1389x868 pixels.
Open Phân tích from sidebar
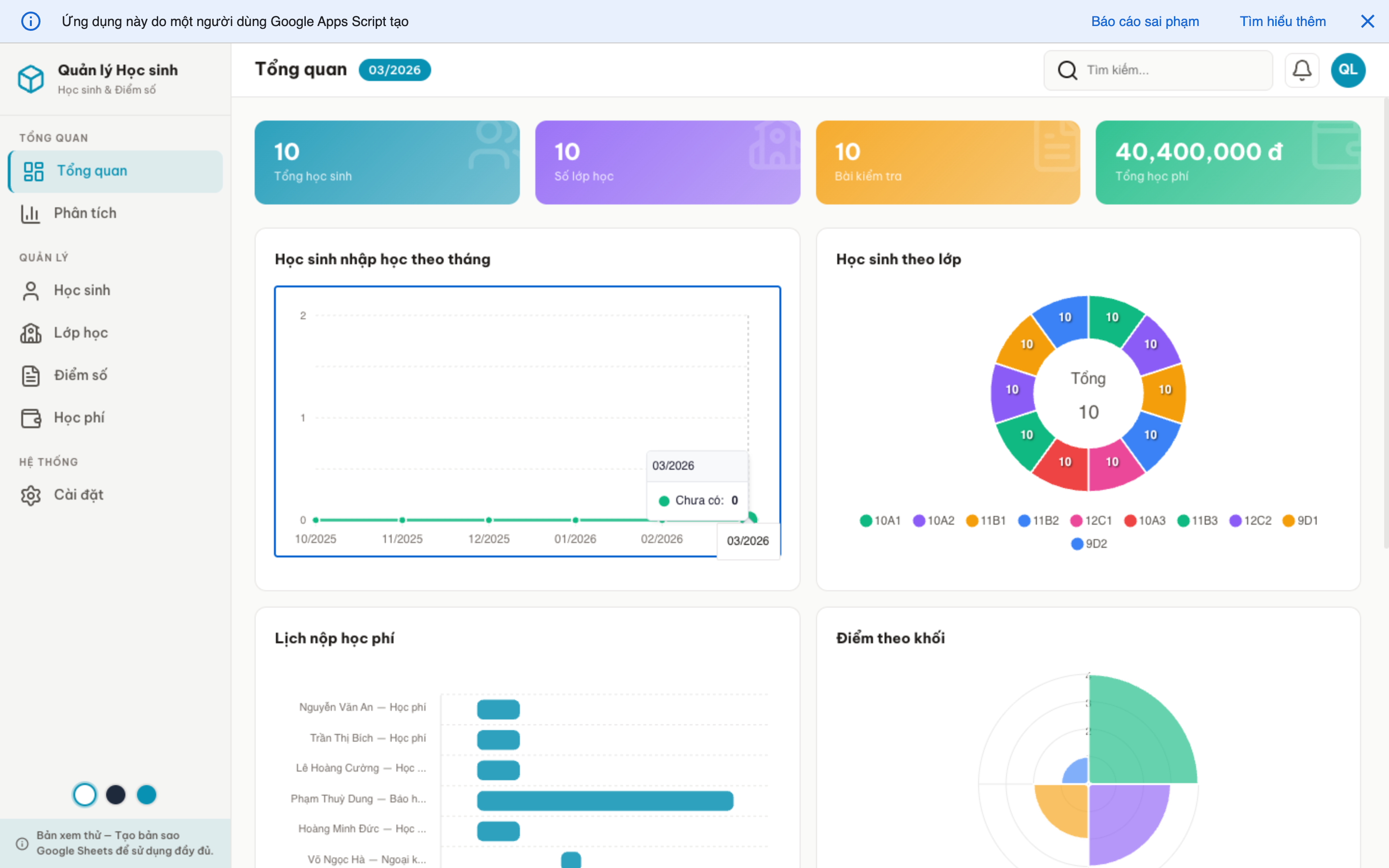coord(85,213)
